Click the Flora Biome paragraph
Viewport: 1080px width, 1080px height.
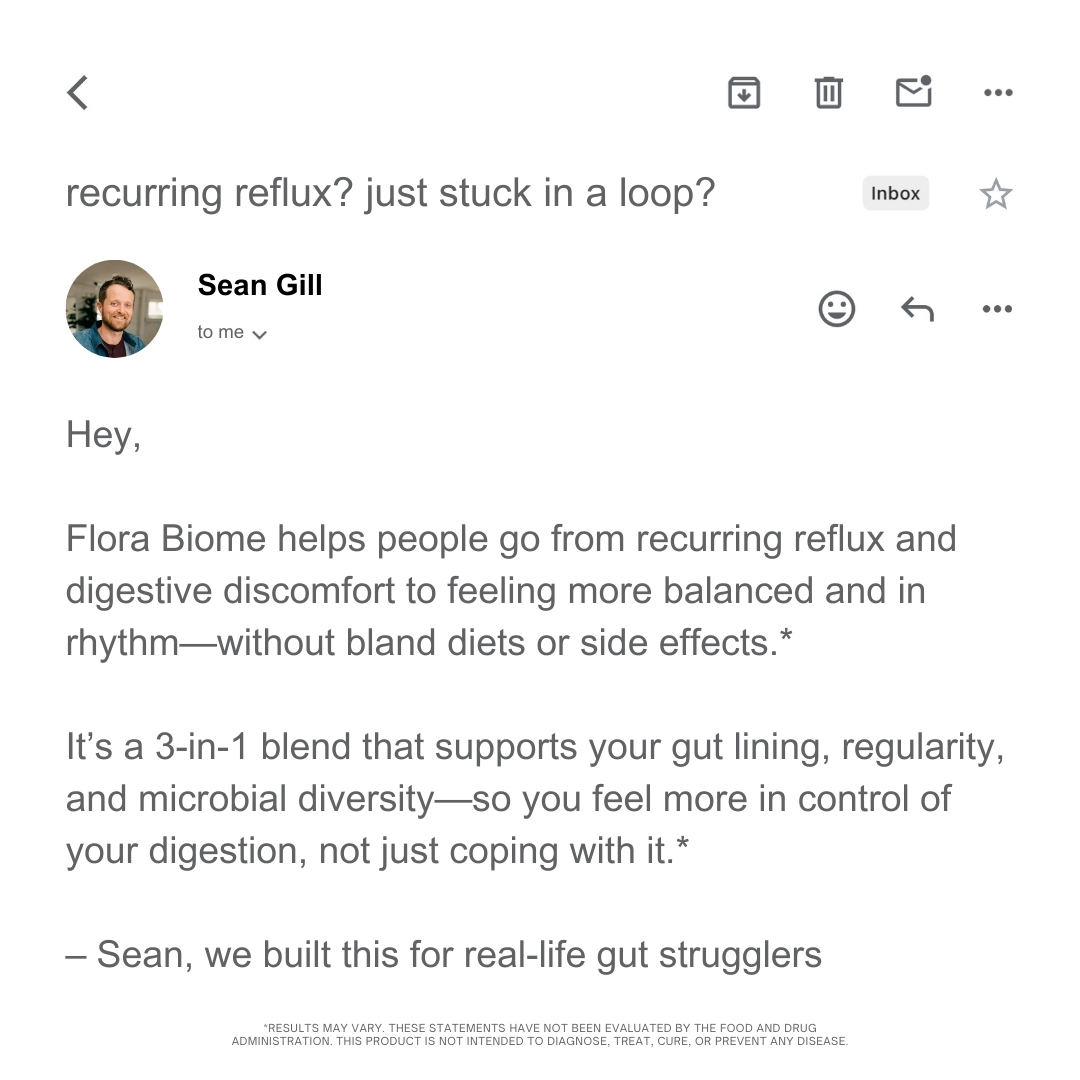[x=511, y=590]
